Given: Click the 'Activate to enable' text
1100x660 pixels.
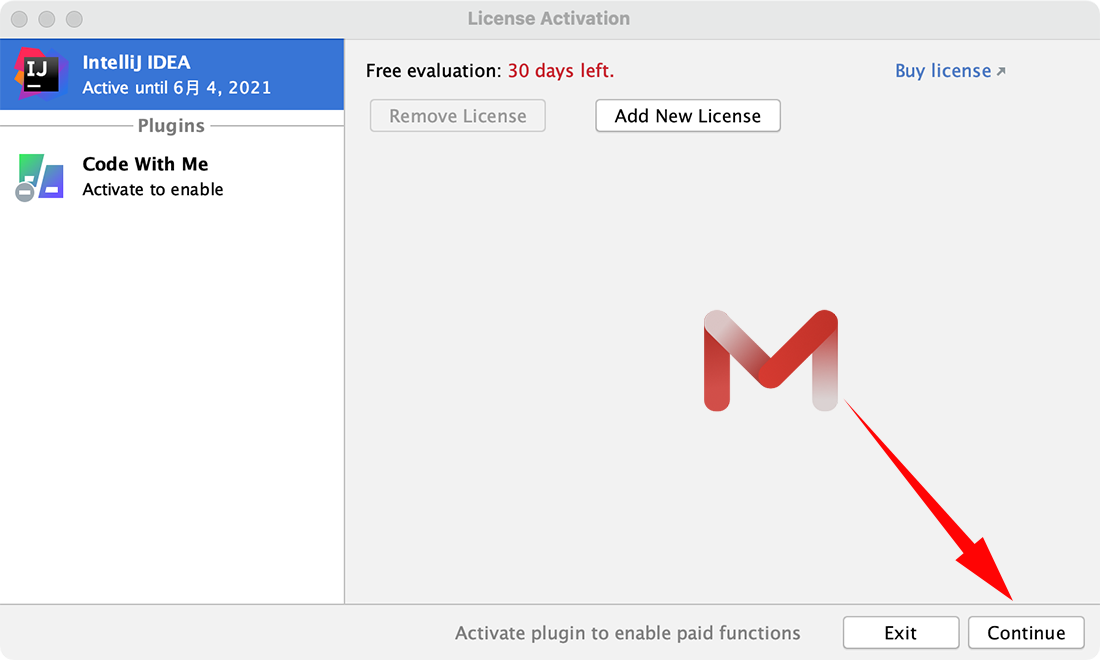Looking at the screenshot, I should tap(152, 189).
